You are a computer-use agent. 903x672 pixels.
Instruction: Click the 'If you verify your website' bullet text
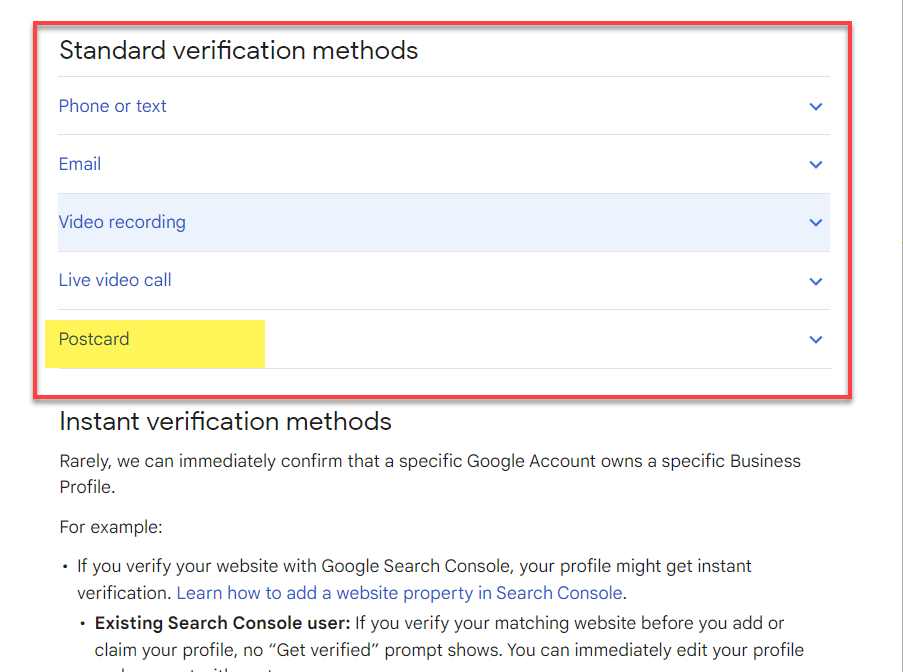coord(414,566)
